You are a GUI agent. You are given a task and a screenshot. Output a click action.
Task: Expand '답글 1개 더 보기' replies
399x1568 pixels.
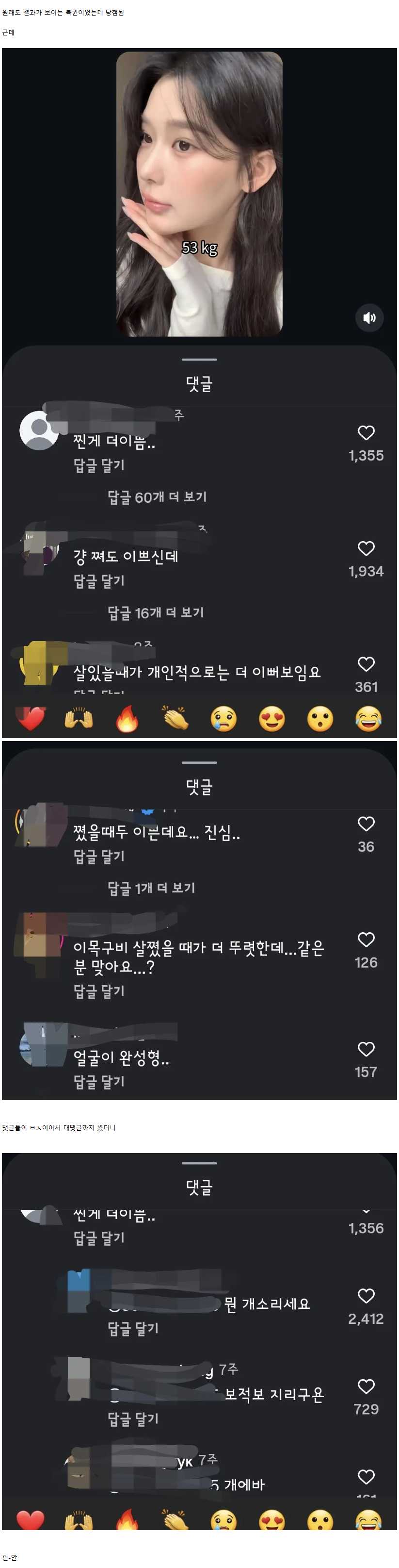151,888
